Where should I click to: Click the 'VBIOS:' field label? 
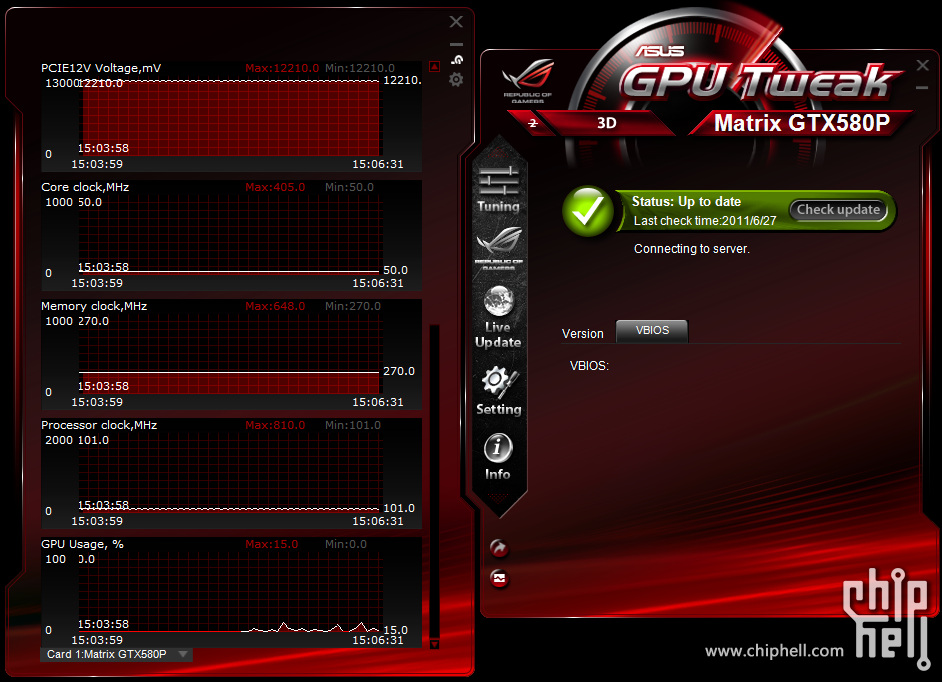589,365
